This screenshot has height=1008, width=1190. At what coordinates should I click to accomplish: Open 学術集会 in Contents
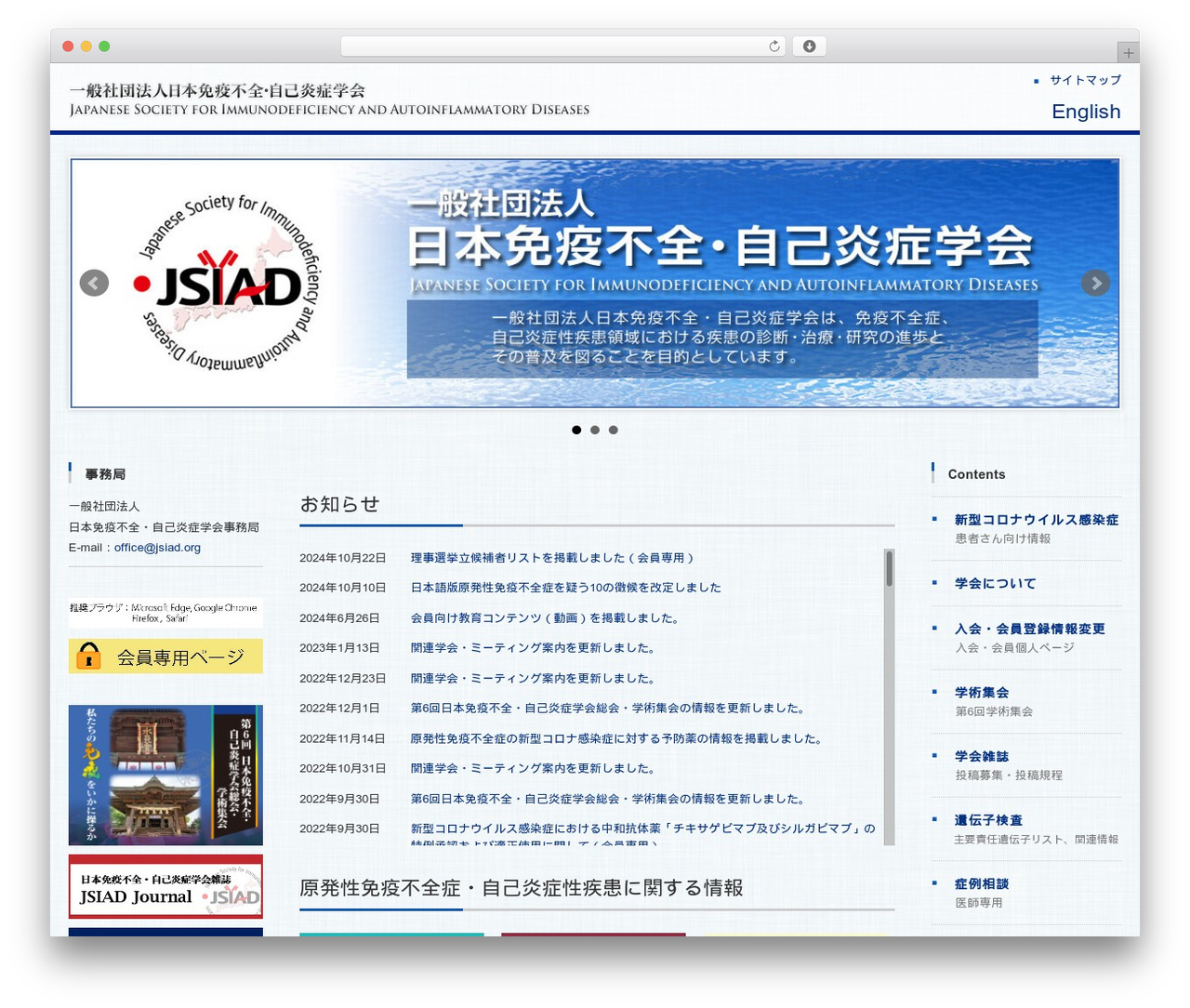tap(982, 693)
